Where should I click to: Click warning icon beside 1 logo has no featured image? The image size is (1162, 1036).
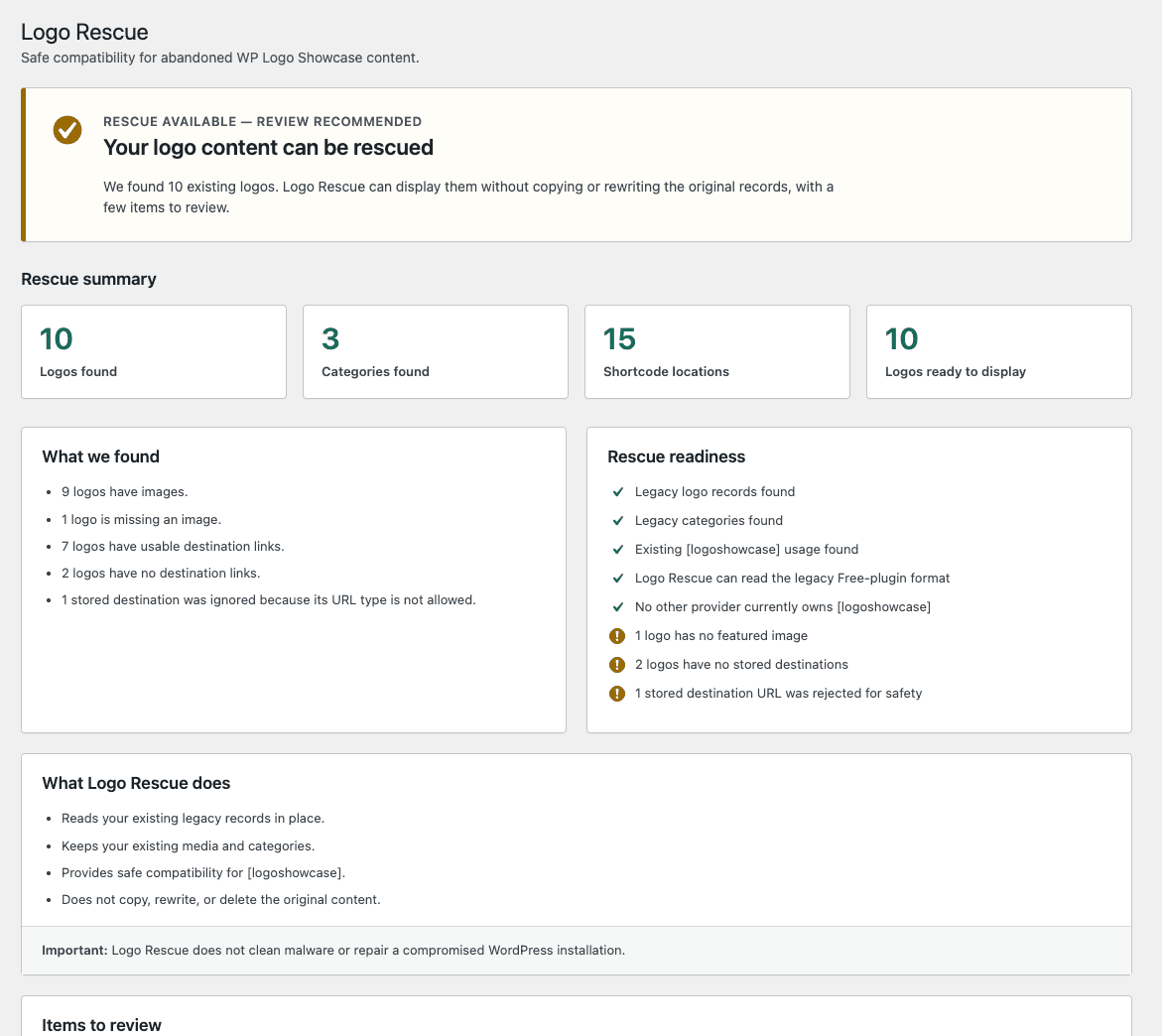pyautogui.click(x=617, y=636)
